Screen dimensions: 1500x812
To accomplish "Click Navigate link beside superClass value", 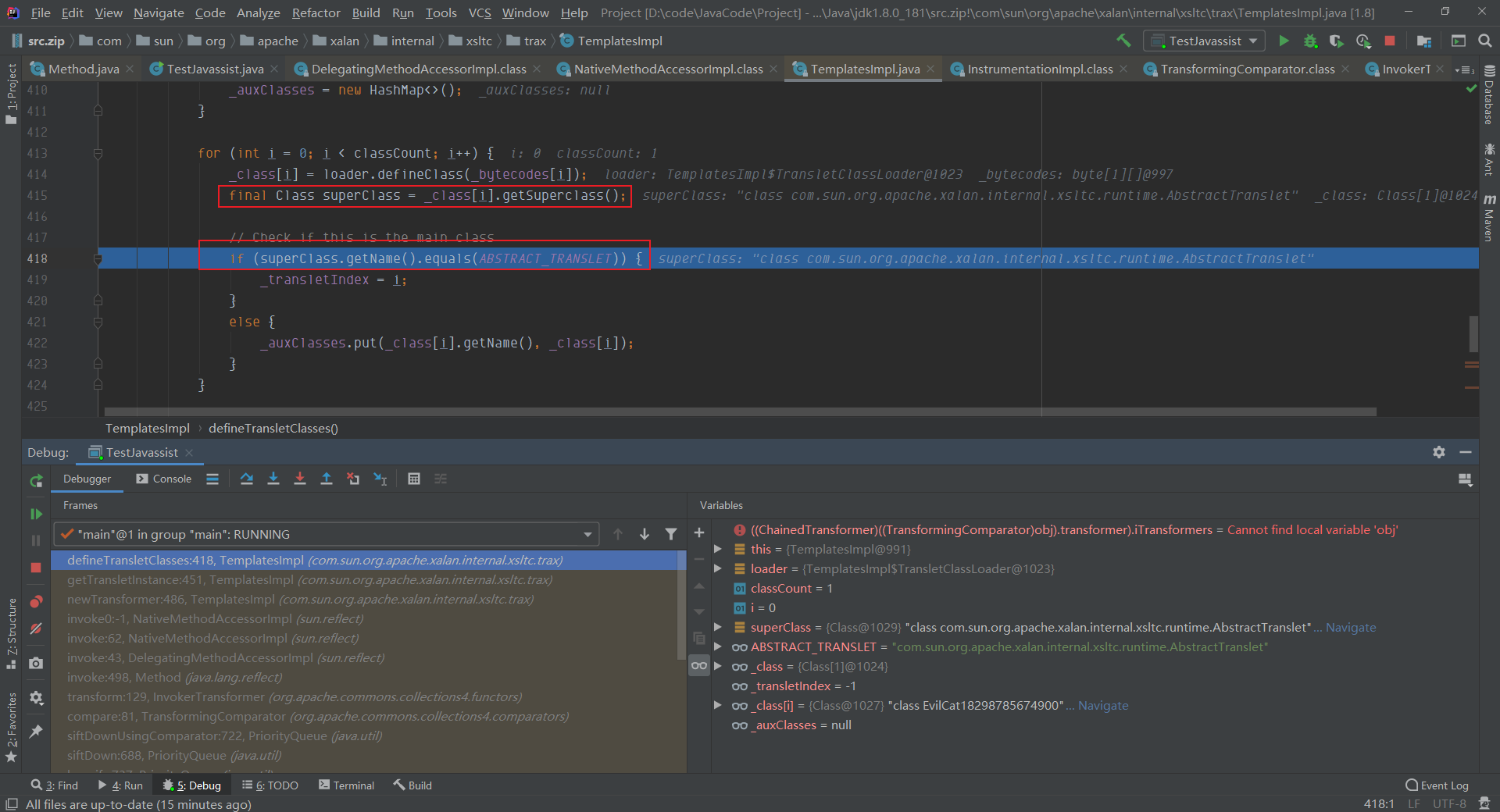I will point(1350,627).
